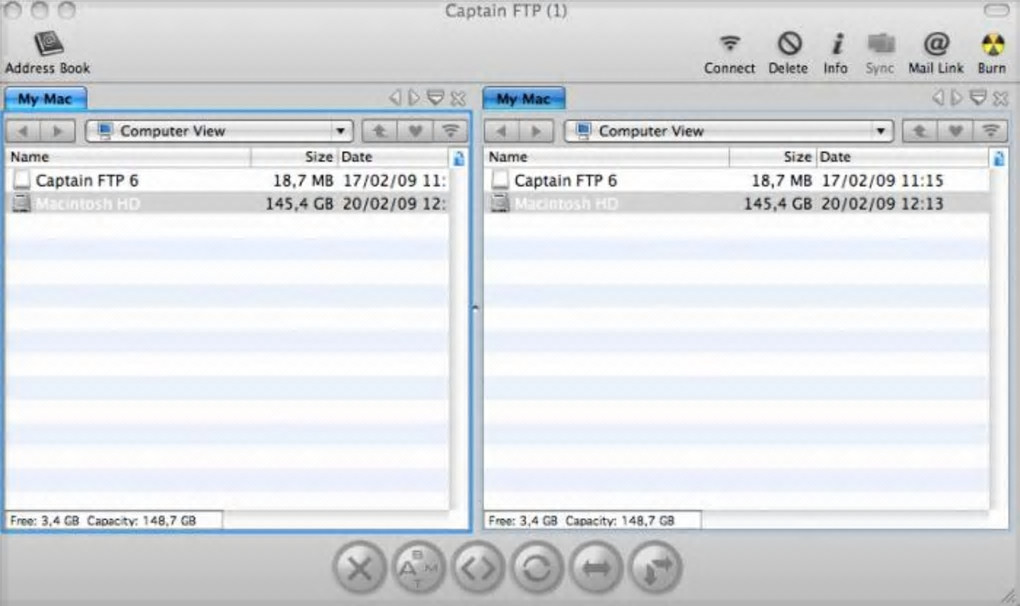Select previous tab arrow in left pane
1020x606 pixels.
point(395,98)
